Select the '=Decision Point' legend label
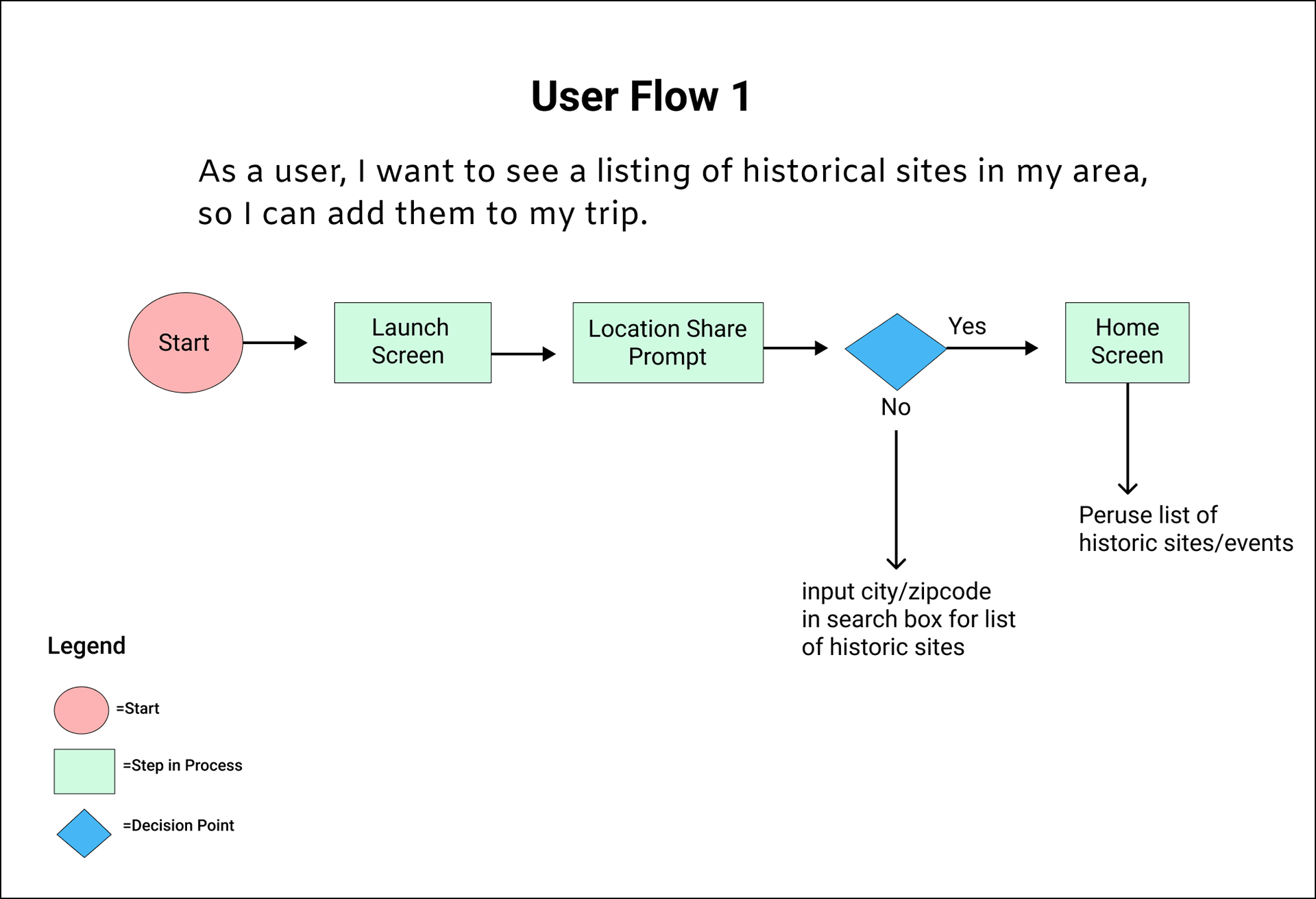Image resolution: width=1316 pixels, height=899 pixels. (x=178, y=826)
